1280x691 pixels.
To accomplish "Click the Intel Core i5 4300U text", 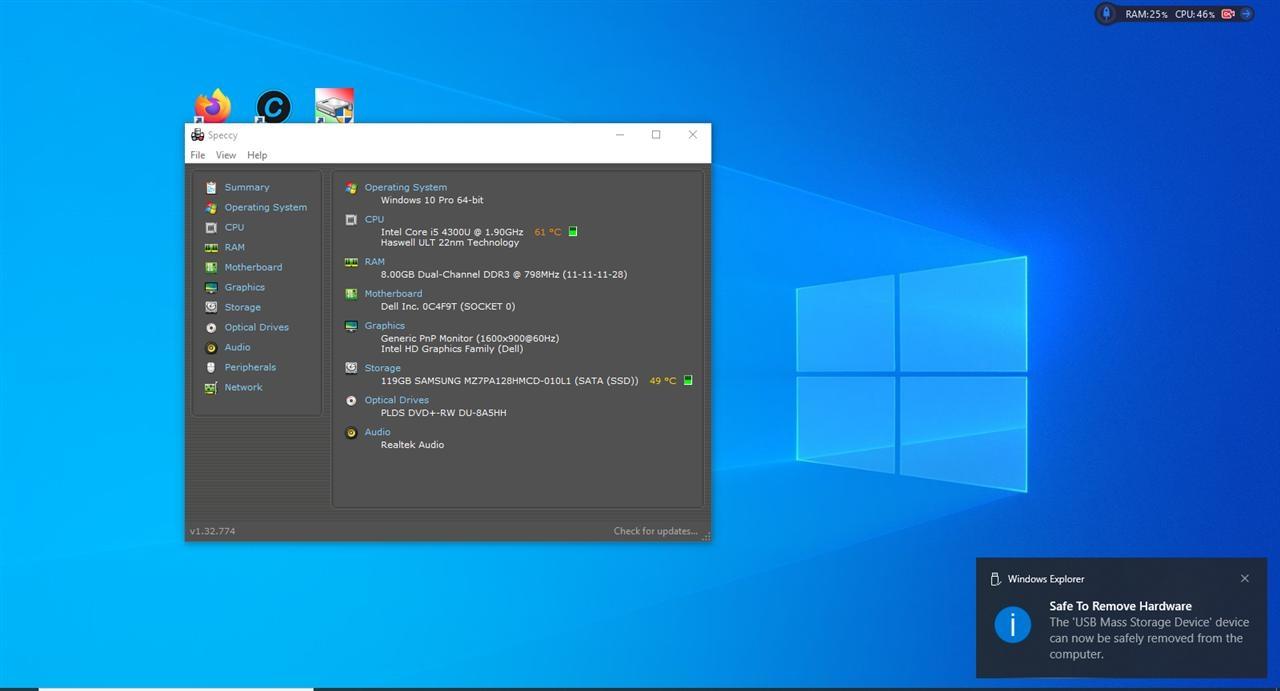I will (451, 232).
